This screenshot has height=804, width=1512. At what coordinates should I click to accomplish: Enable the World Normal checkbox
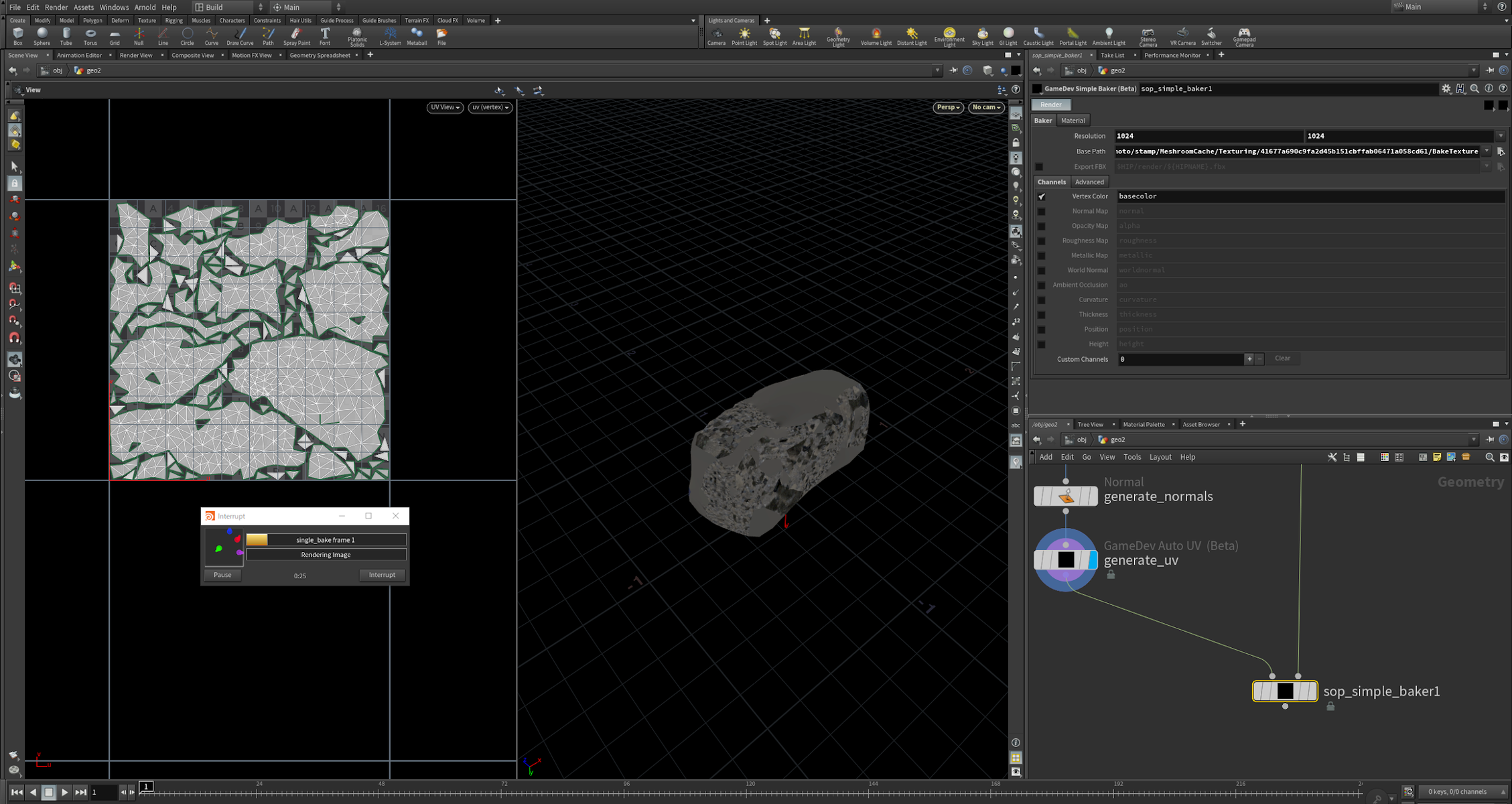pos(1042,270)
